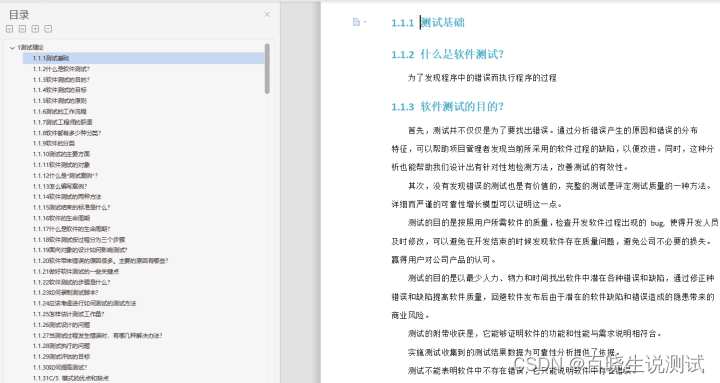Click document heading 1.1.2 什么是软件测试?
The height and width of the screenshot is (383, 720).
(448, 54)
